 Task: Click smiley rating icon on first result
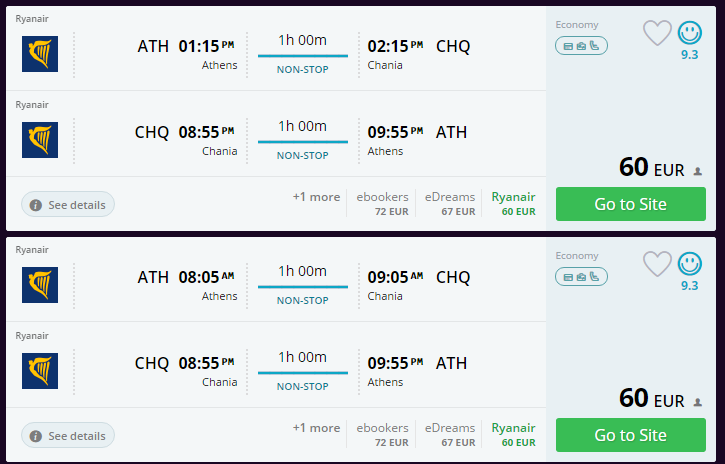coord(690,33)
